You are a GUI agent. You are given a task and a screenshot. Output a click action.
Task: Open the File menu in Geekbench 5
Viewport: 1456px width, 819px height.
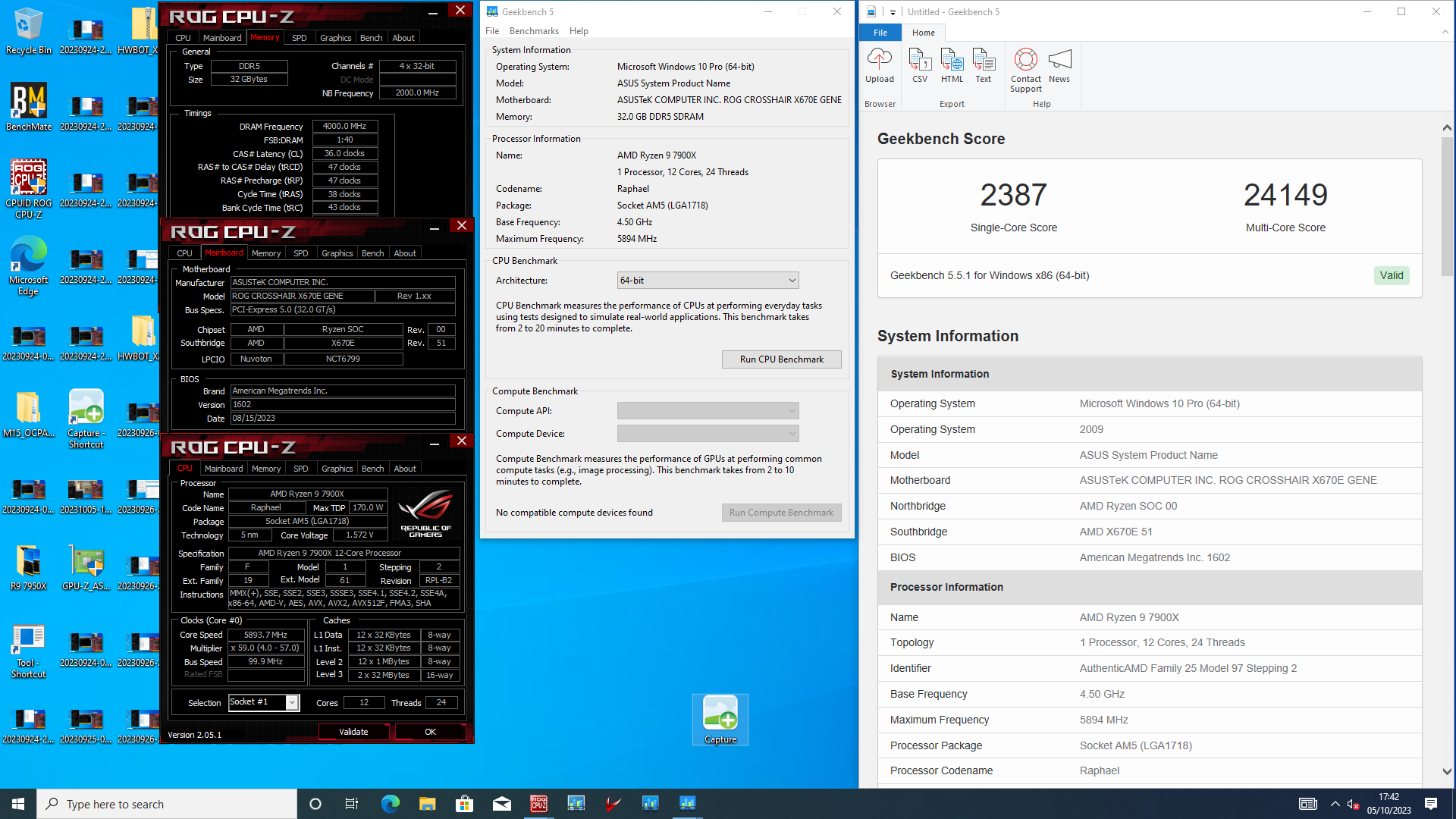pyautogui.click(x=492, y=31)
